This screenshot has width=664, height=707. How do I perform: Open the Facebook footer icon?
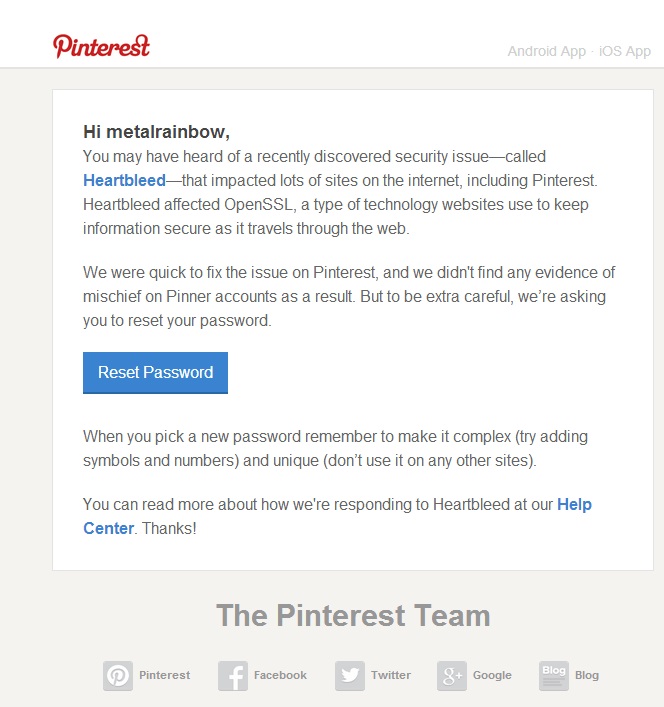pos(233,676)
